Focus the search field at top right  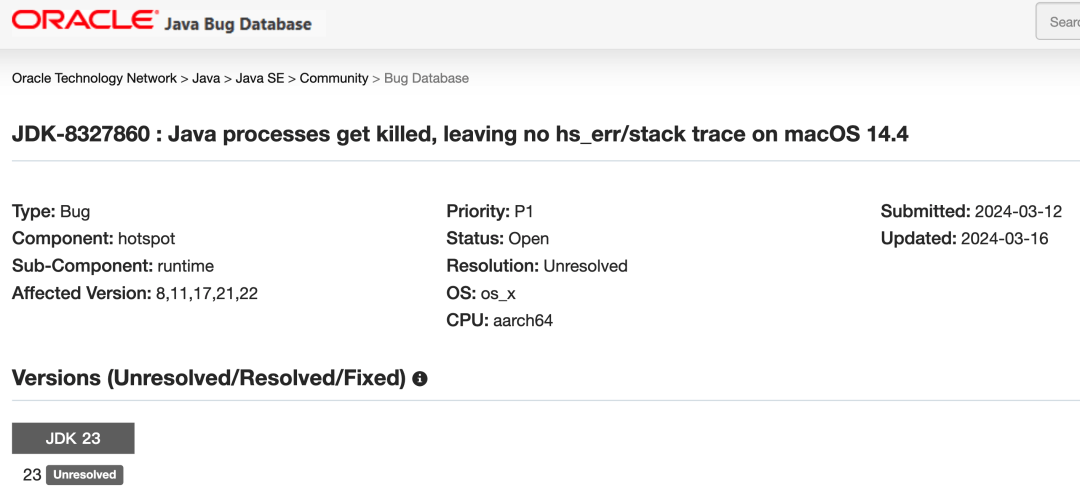pyautogui.click(x=1060, y=22)
